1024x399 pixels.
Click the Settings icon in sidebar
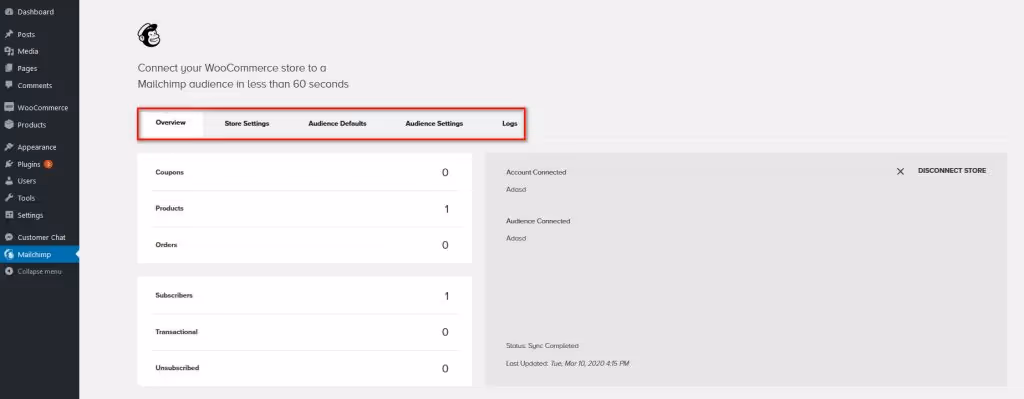8,215
